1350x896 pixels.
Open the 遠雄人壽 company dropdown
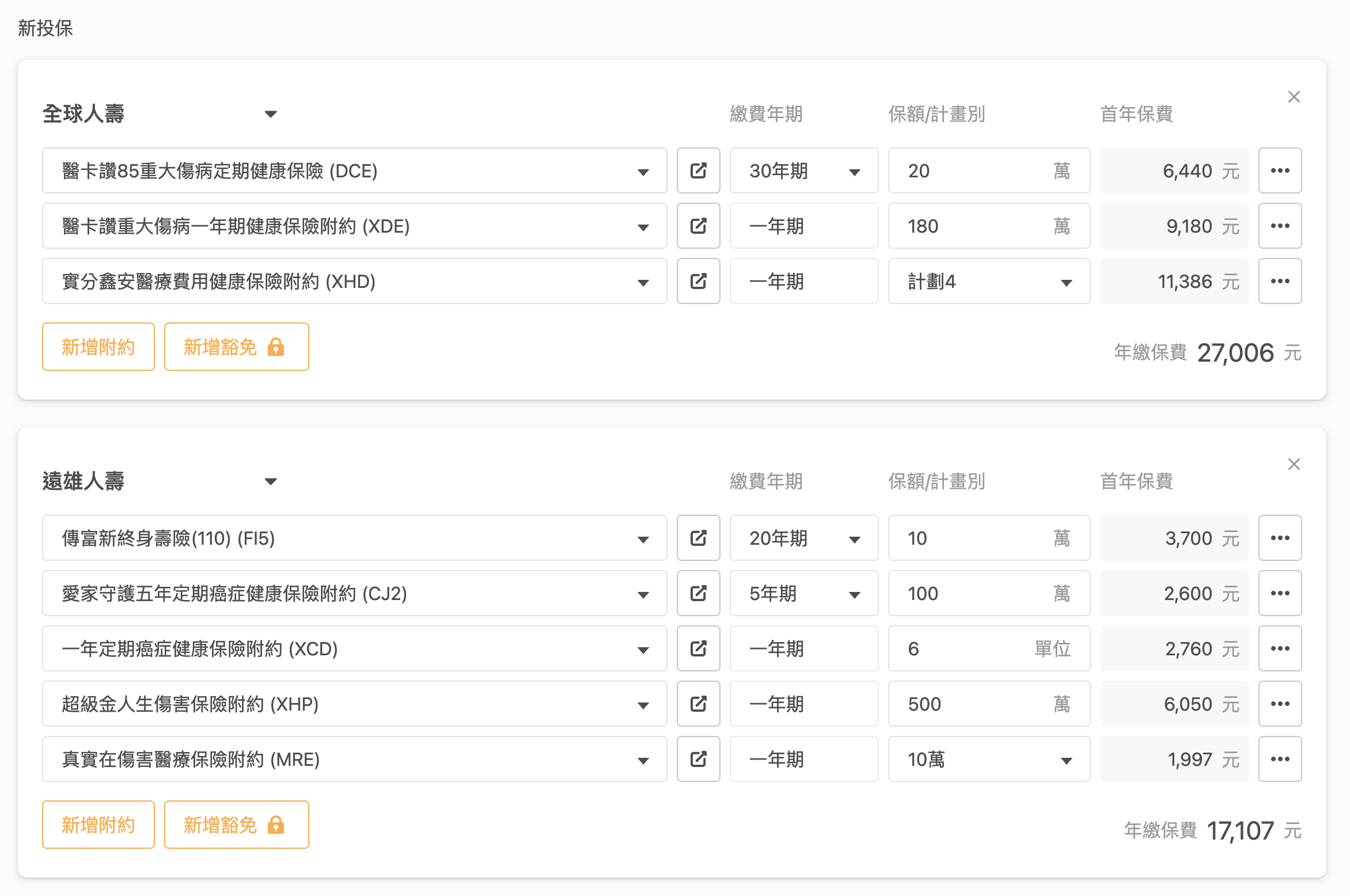160,481
